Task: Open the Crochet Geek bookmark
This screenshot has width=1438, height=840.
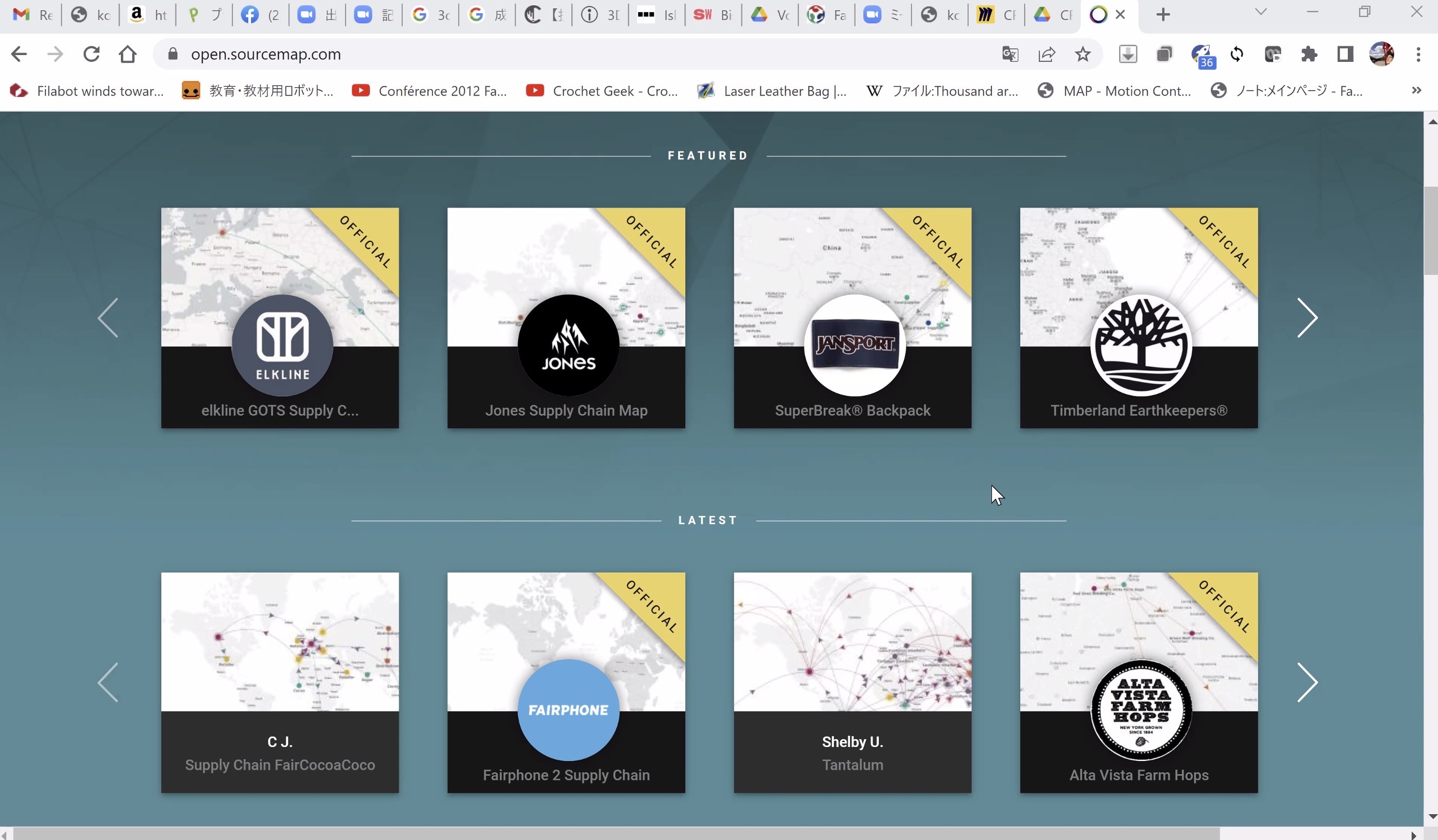Action: point(602,91)
